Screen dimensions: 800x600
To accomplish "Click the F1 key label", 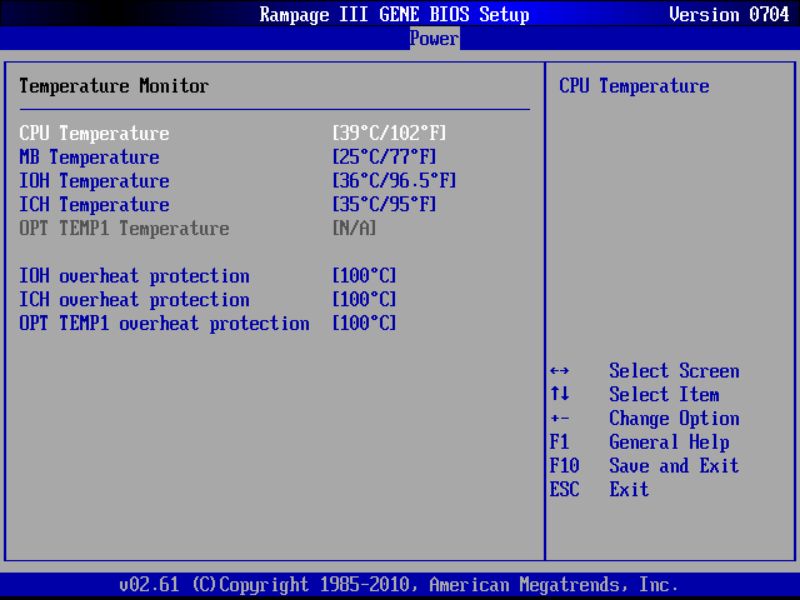I will [560, 442].
